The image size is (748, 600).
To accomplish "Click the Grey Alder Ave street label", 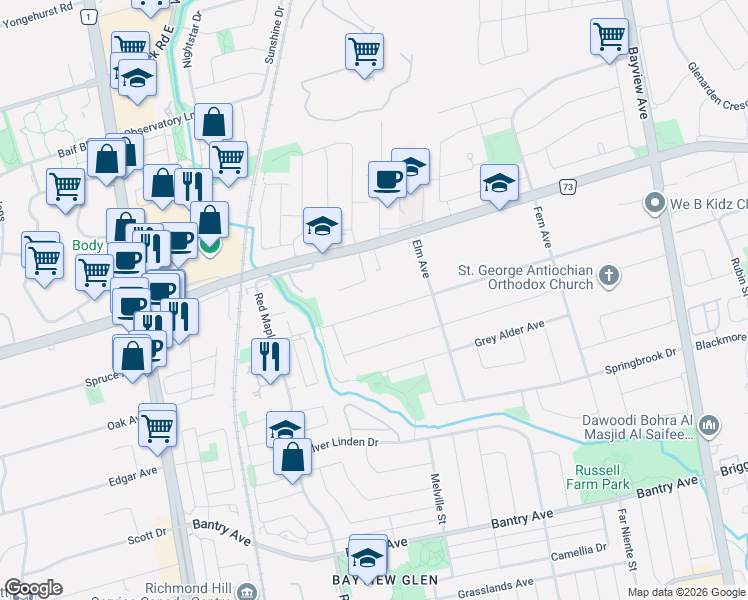I will point(509,333).
